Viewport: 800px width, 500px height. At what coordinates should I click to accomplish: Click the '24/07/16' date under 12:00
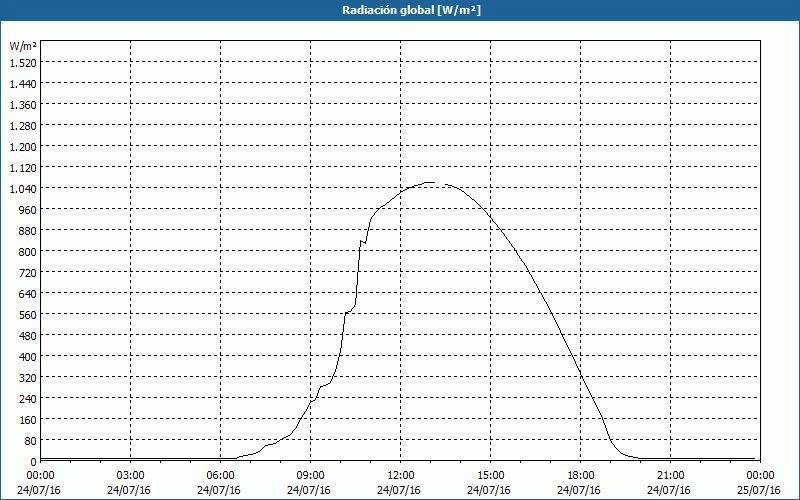pyautogui.click(x=399, y=490)
